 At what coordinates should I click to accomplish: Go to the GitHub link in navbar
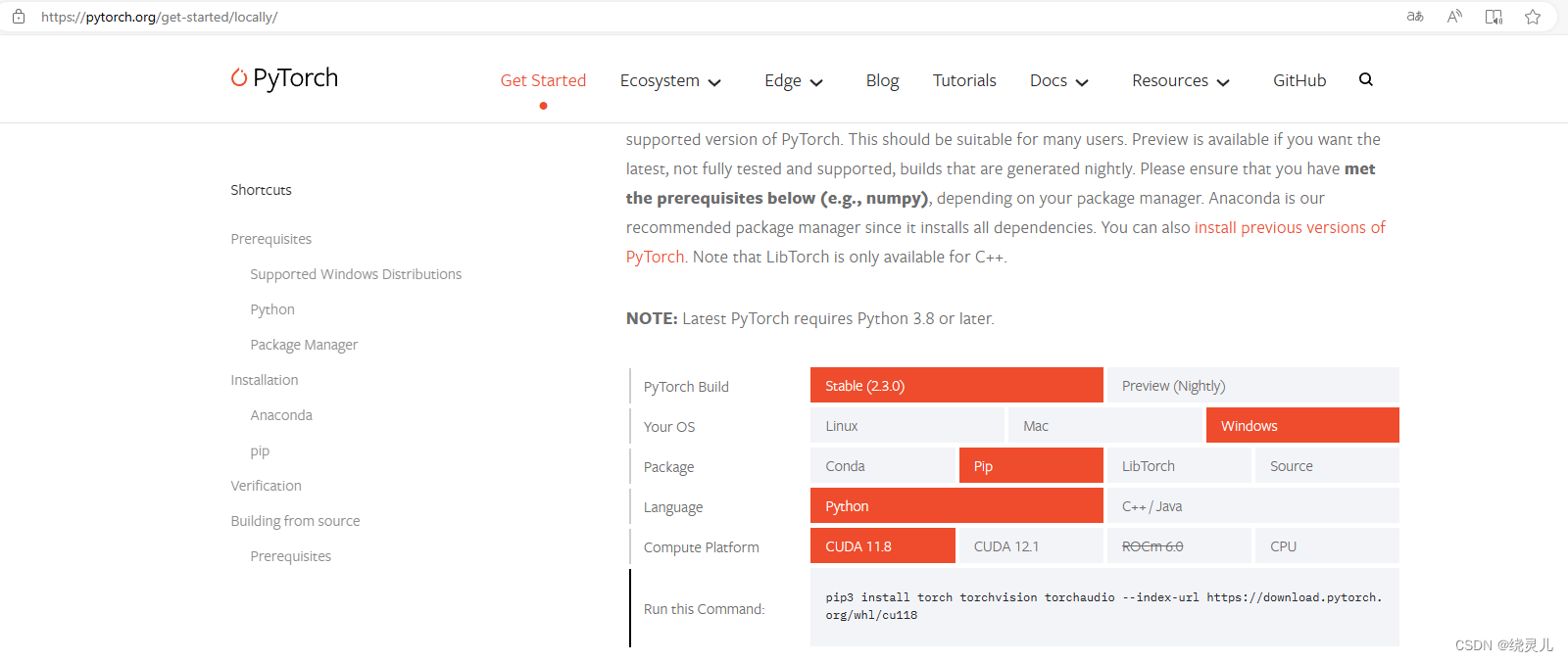[1299, 80]
